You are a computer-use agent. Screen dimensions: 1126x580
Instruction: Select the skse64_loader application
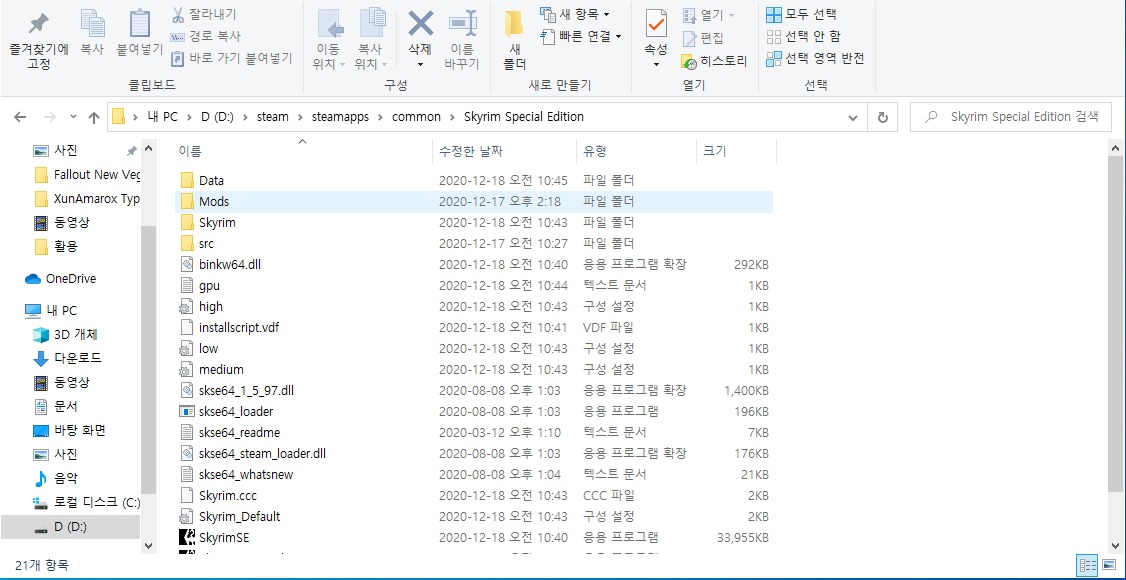(x=474, y=411)
